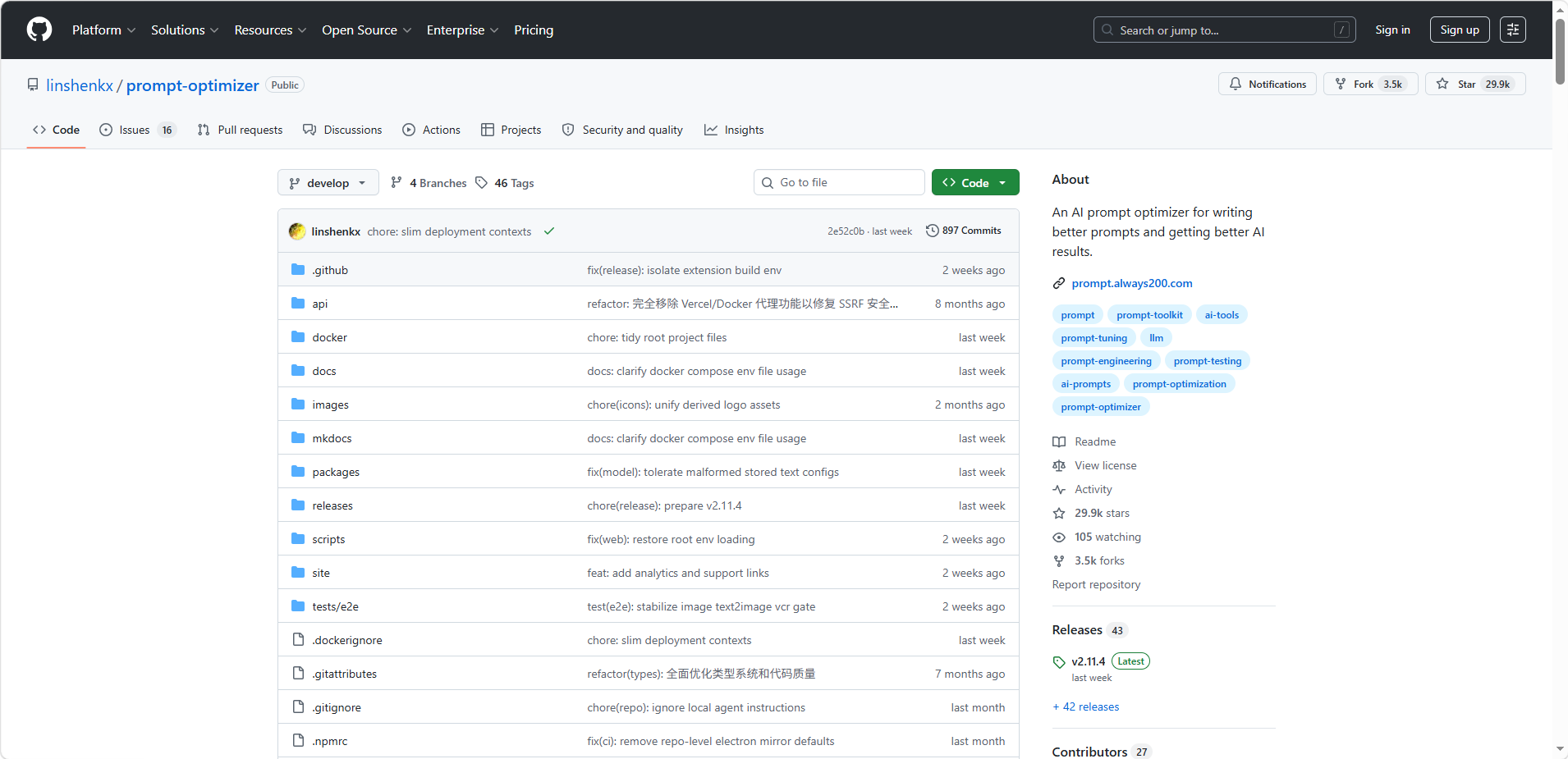Open the packages folder
This screenshot has width=1568, height=759.
336,472
